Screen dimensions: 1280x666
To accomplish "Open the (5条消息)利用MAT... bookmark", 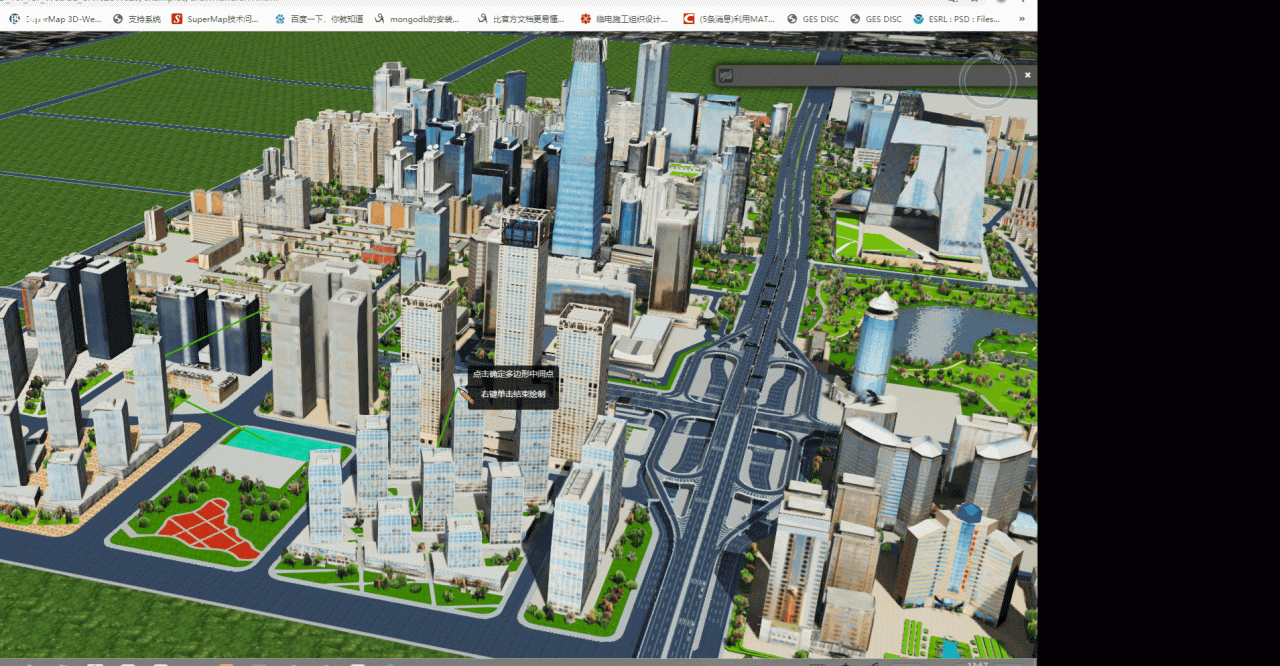I will pyautogui.click(x=729, y=19).
